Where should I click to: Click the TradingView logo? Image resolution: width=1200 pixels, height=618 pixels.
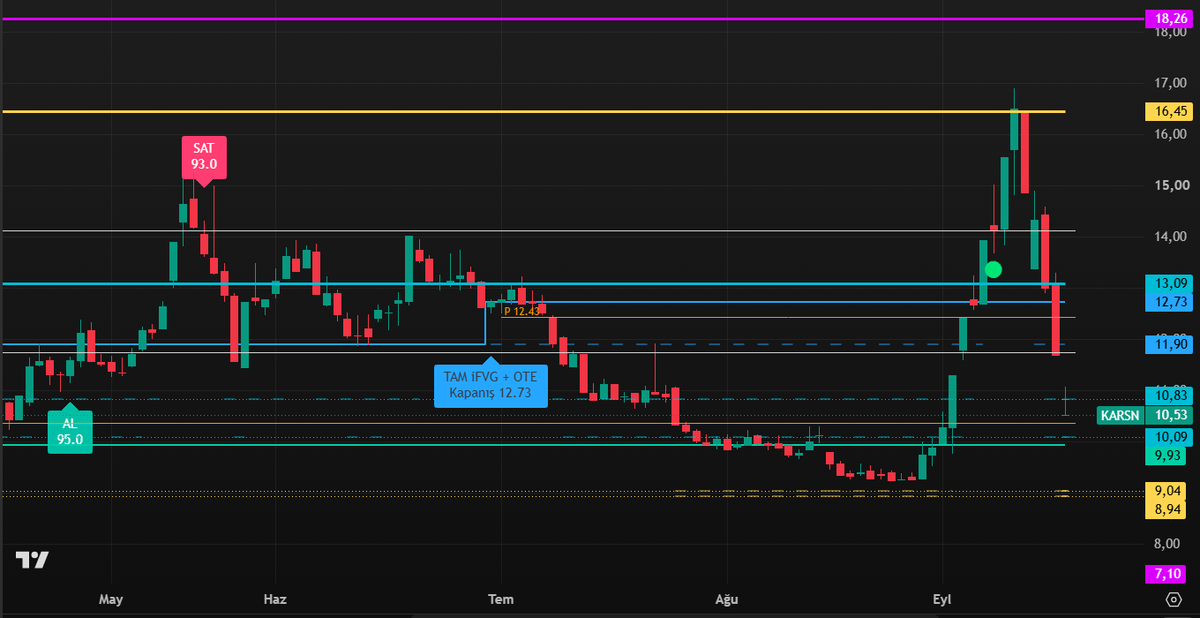32,560
